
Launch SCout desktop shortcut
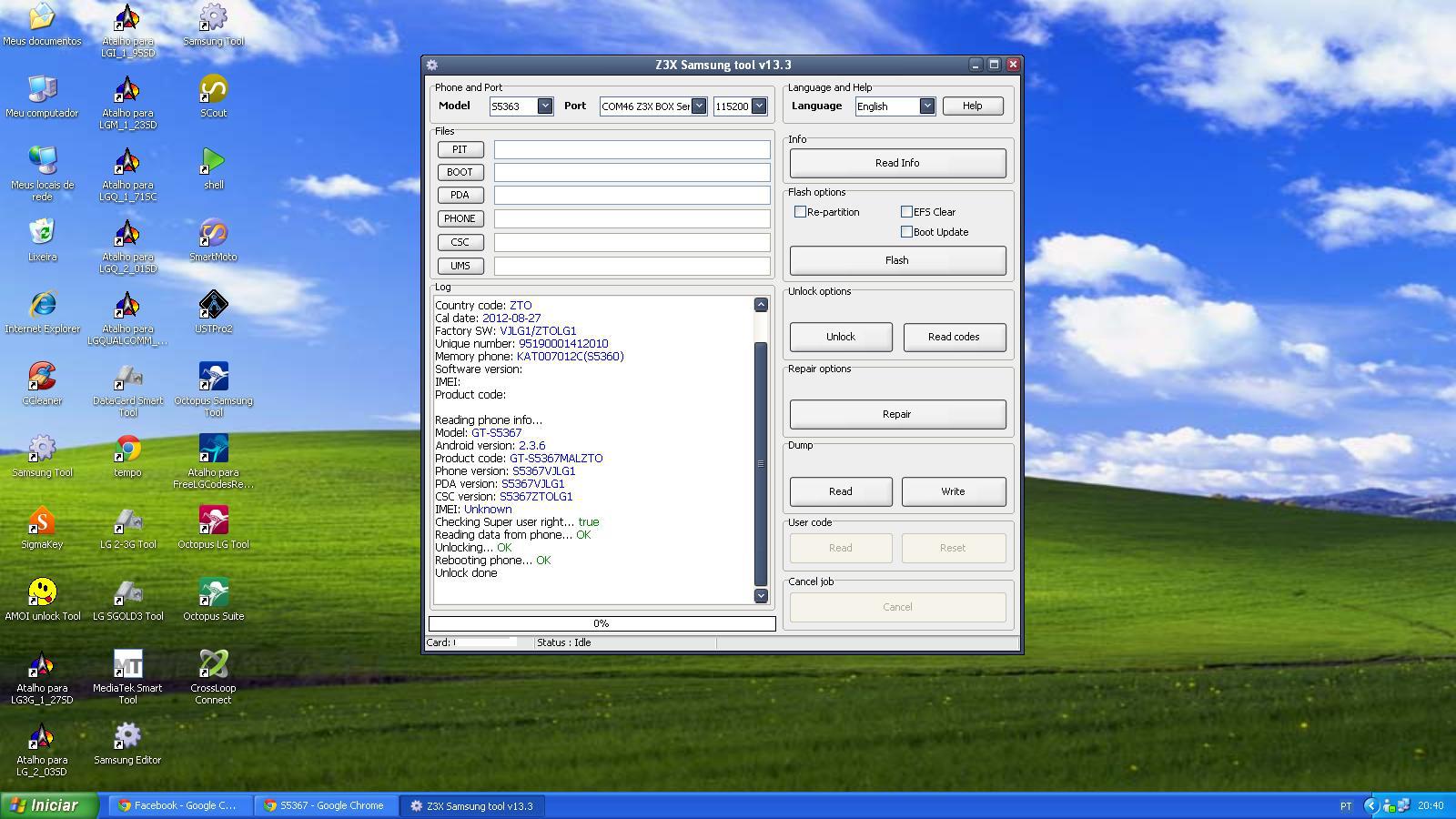(x=213, y=96)
